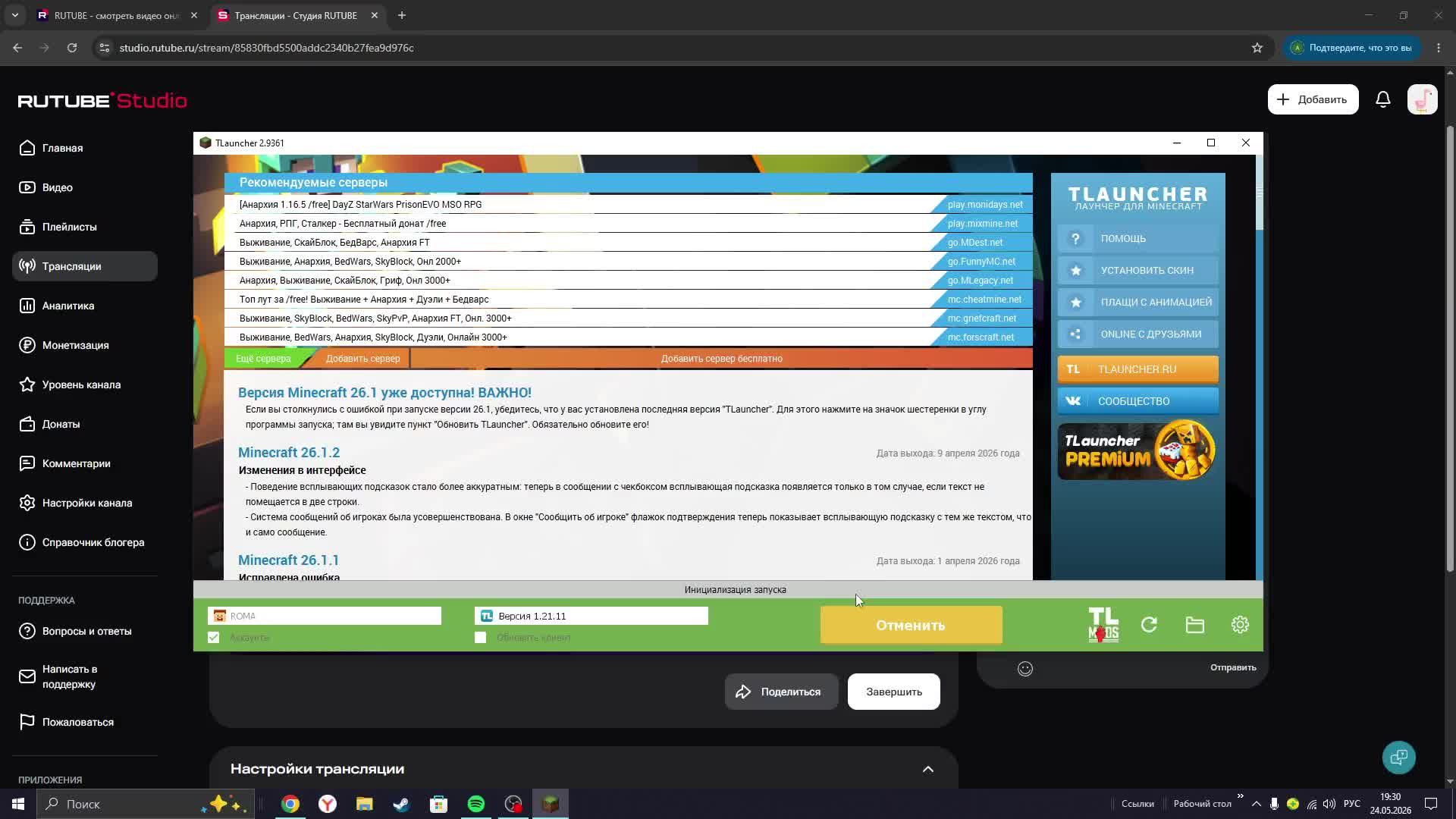
Task: Open the game folder icon in TLauncher
Action: [1195, 625]
